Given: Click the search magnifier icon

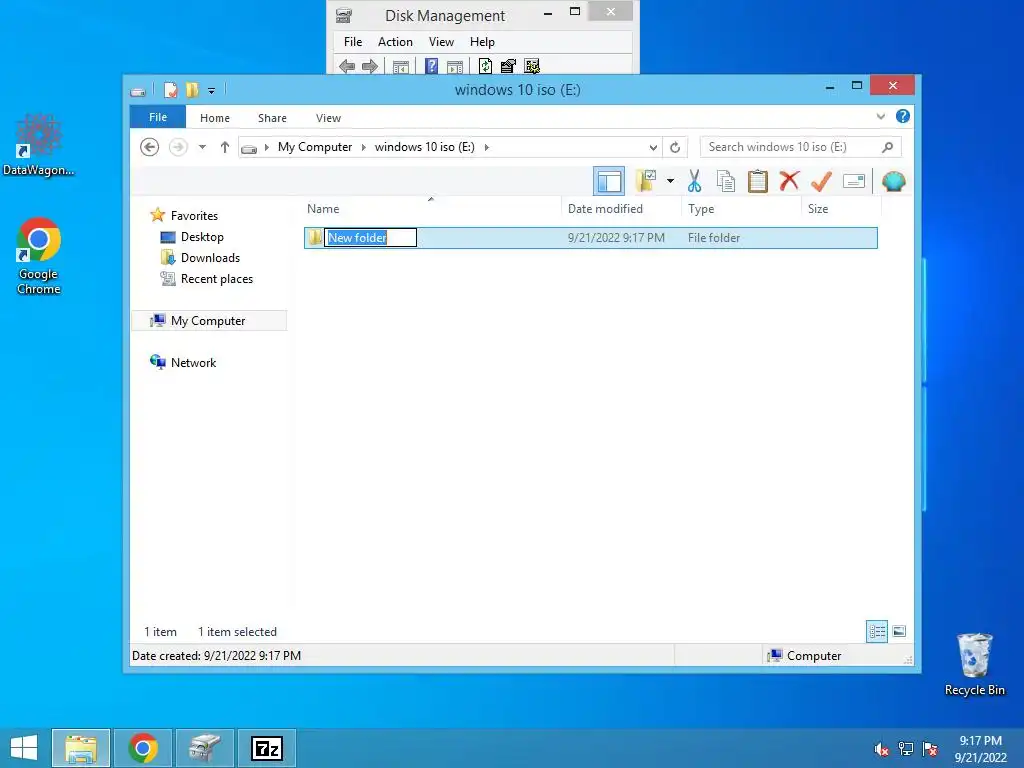Looking at the screenshot, I should pos(888,147).
